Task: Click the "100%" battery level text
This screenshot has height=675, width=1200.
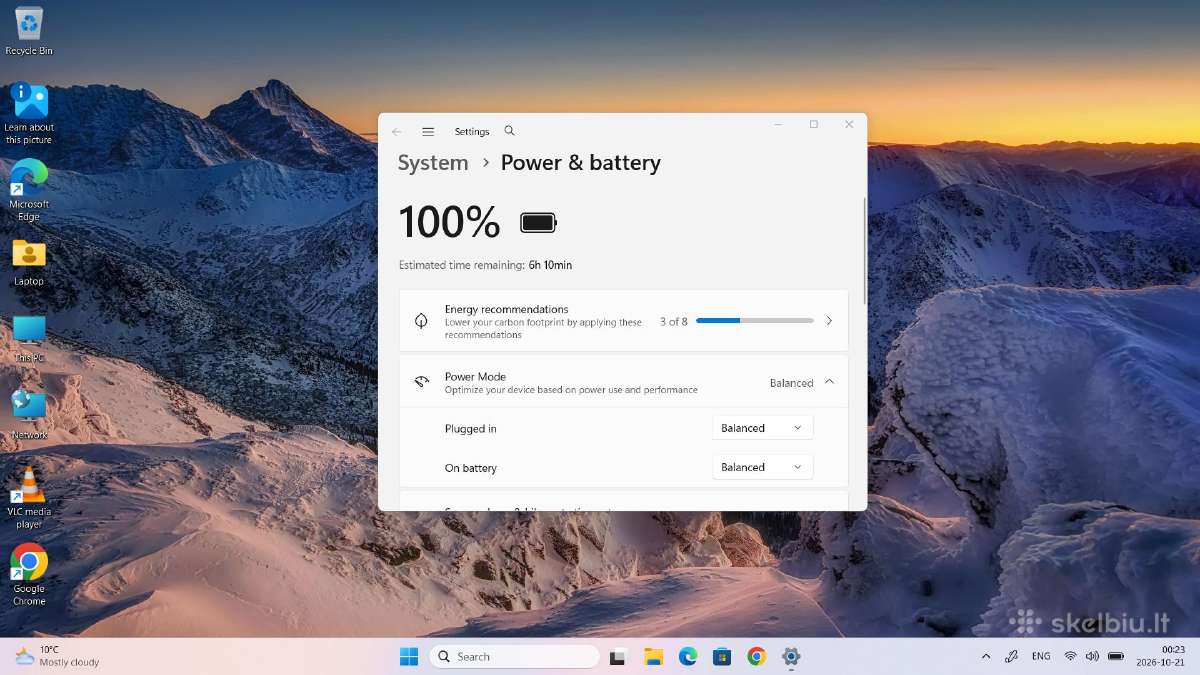Action: click(x=449, y=222)
